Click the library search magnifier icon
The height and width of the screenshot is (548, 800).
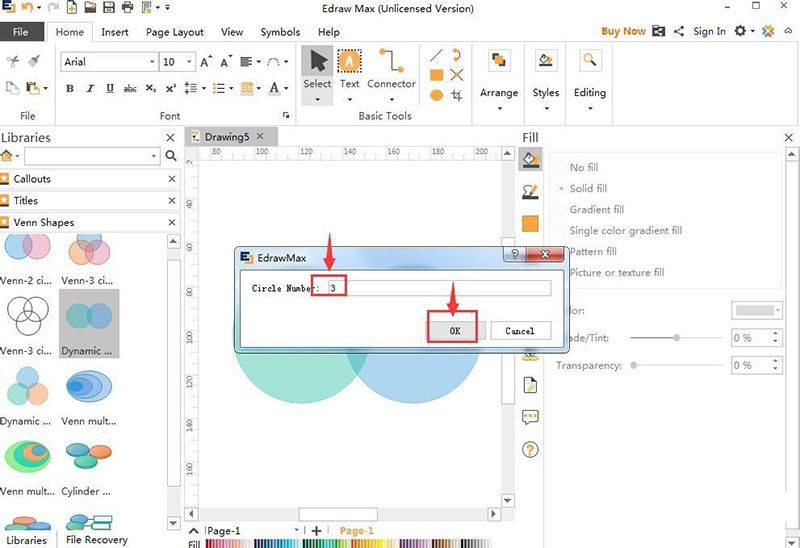(x=171, y=157)
